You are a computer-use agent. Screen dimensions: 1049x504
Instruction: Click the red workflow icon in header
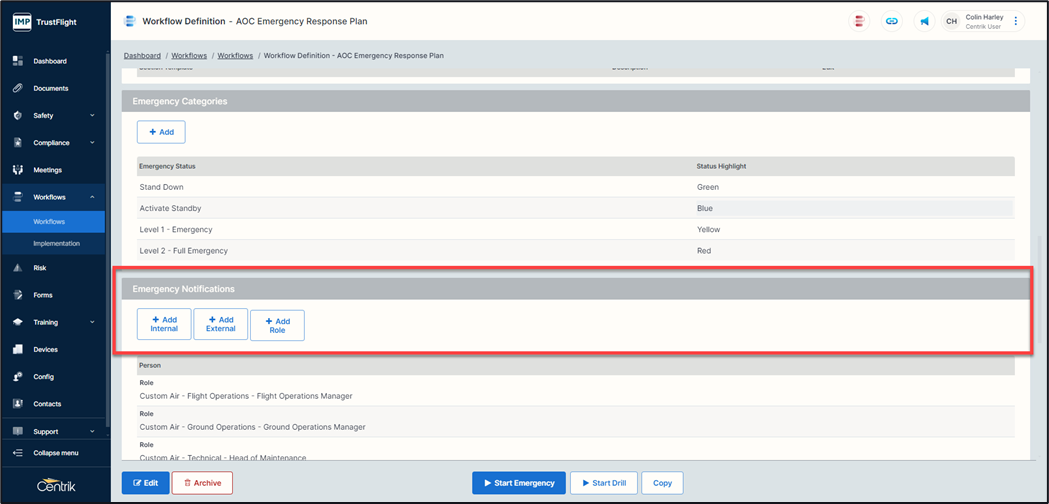[859, 21]
